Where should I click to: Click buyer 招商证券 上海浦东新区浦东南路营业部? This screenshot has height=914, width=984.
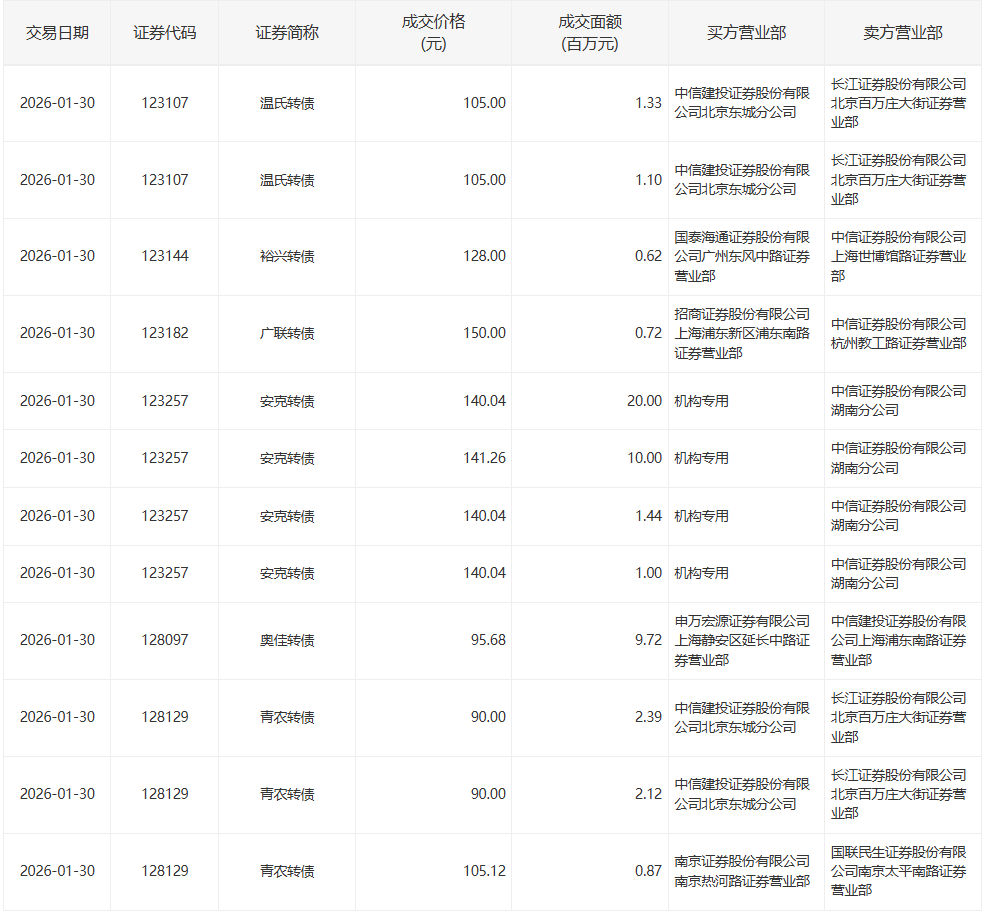[742, 333]
